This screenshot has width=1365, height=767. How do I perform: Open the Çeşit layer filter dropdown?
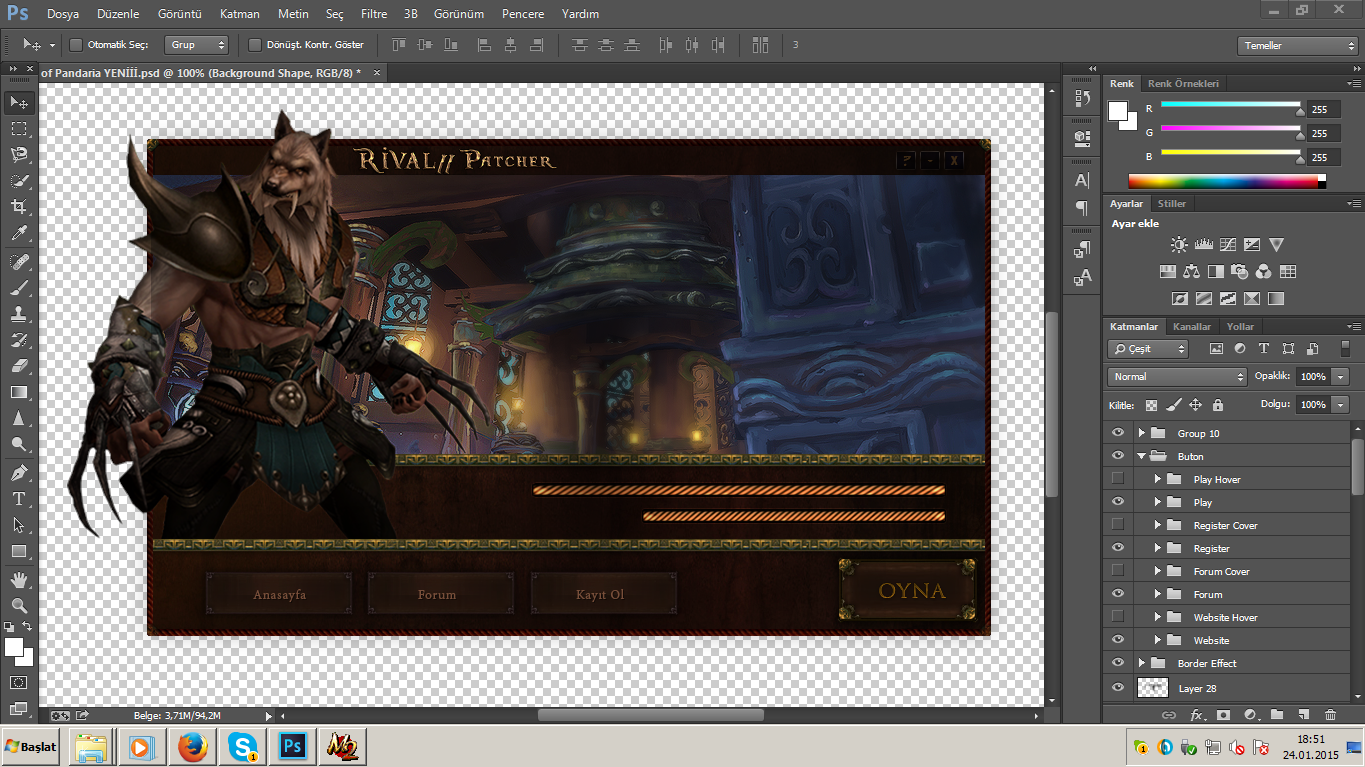pos(1148,349)
